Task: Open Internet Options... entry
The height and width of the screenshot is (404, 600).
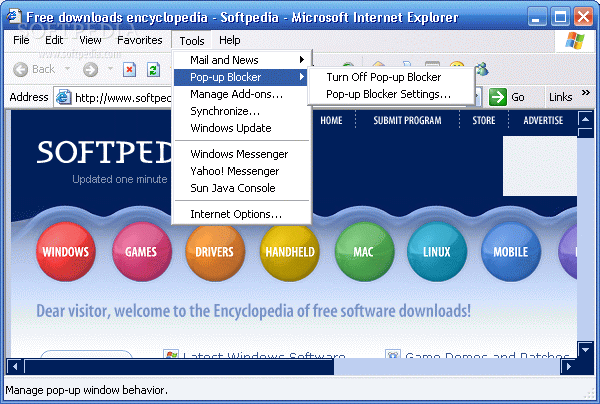Action: pyautogui.click(x=241, y=214)
